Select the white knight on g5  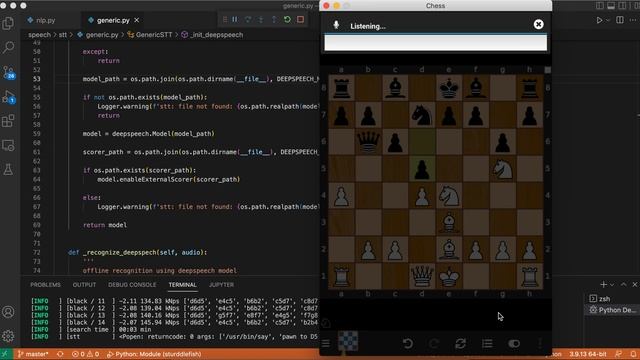[x=503, y=169]
